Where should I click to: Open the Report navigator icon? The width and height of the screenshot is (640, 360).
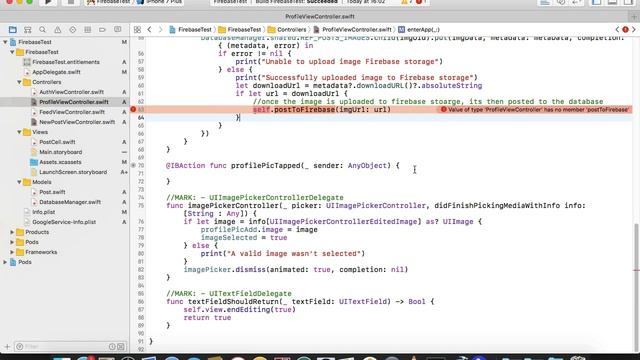pyautogui.click(x=118, y=29)
